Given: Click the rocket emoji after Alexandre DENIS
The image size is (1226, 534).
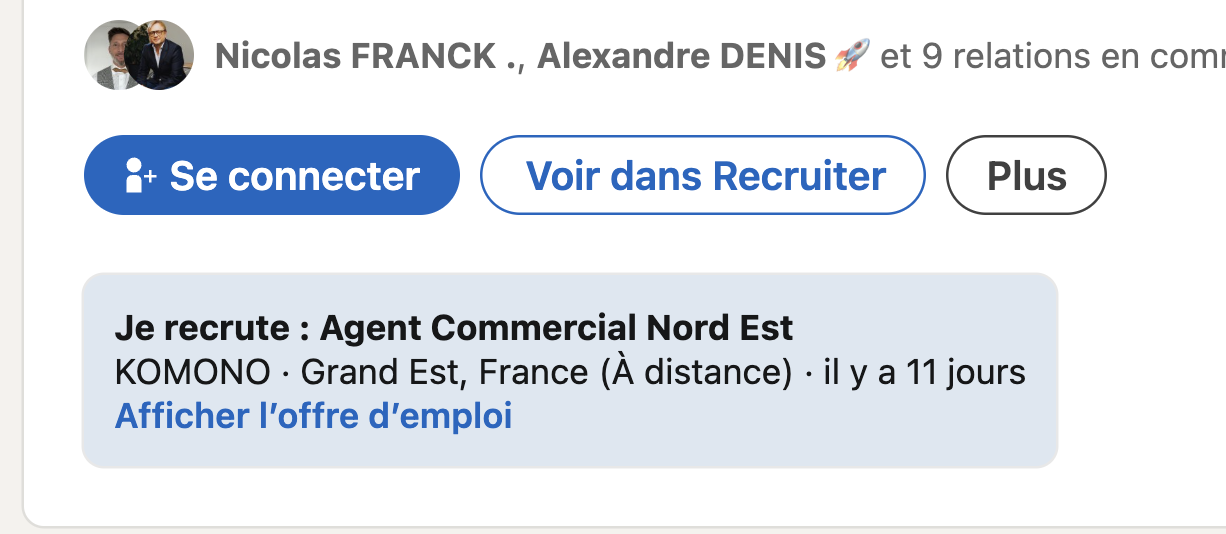Looking at the screenshot, I should tap(851, 56).
